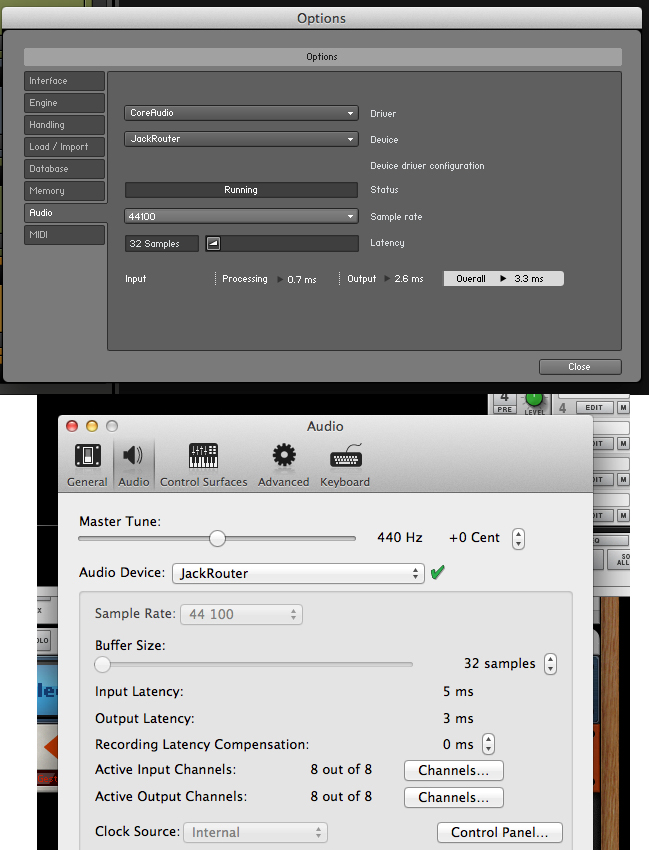Select Interface tab in Options sidebar
Image resolution: width=649 pixels, height=850 pixels.
click(65, 81)
